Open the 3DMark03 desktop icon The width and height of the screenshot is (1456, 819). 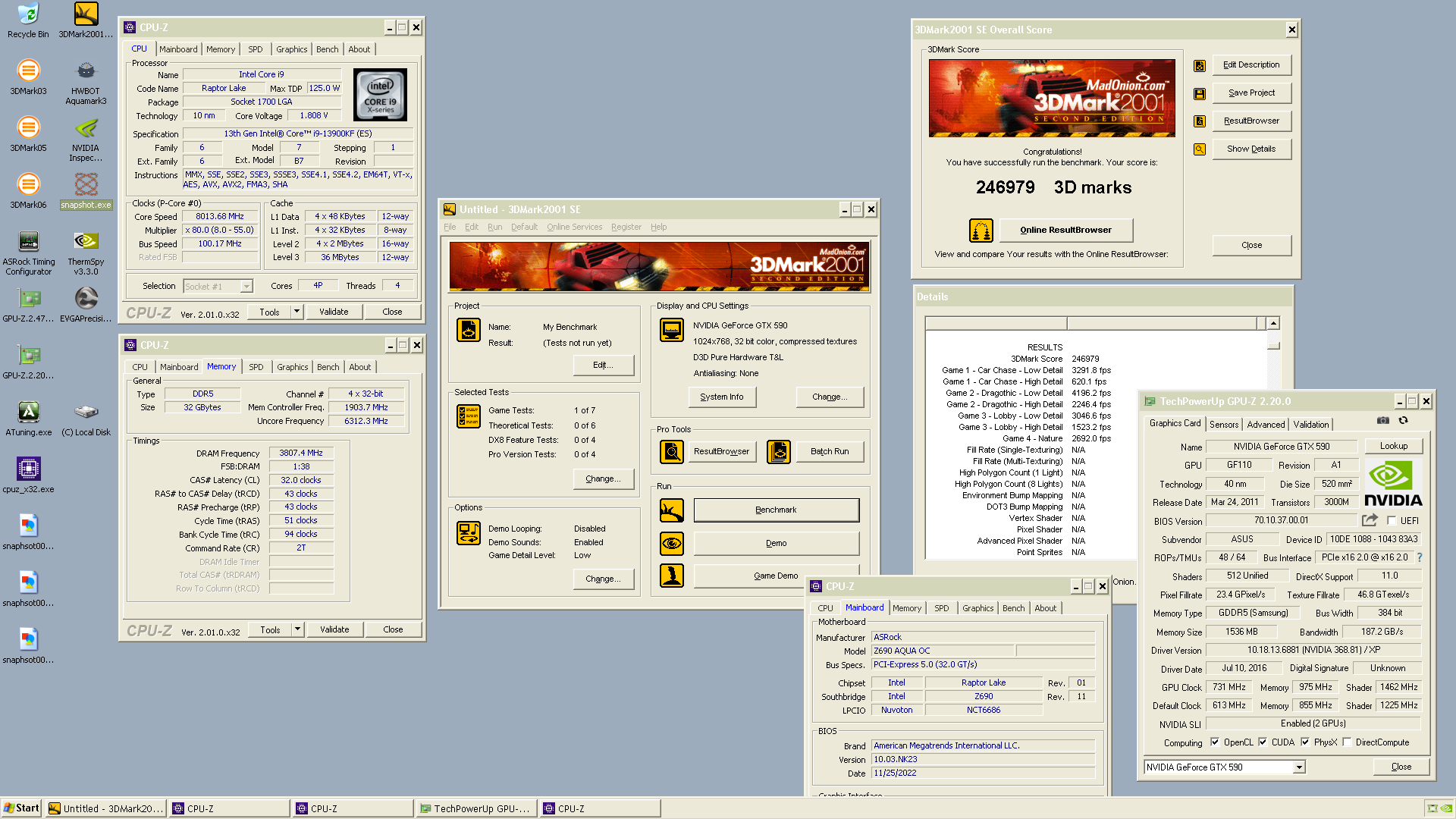[x=28, y=77]
